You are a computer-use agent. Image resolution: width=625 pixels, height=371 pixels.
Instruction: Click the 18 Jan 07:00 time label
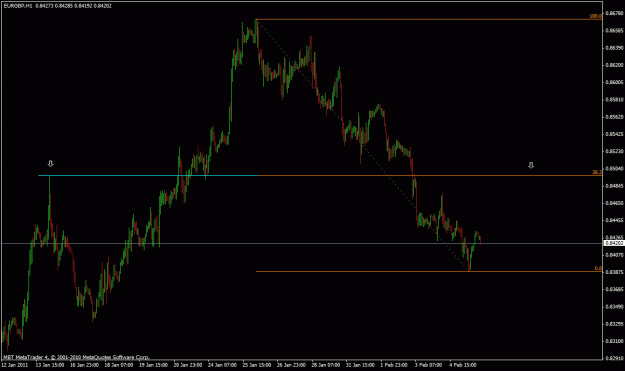point(119,365)
